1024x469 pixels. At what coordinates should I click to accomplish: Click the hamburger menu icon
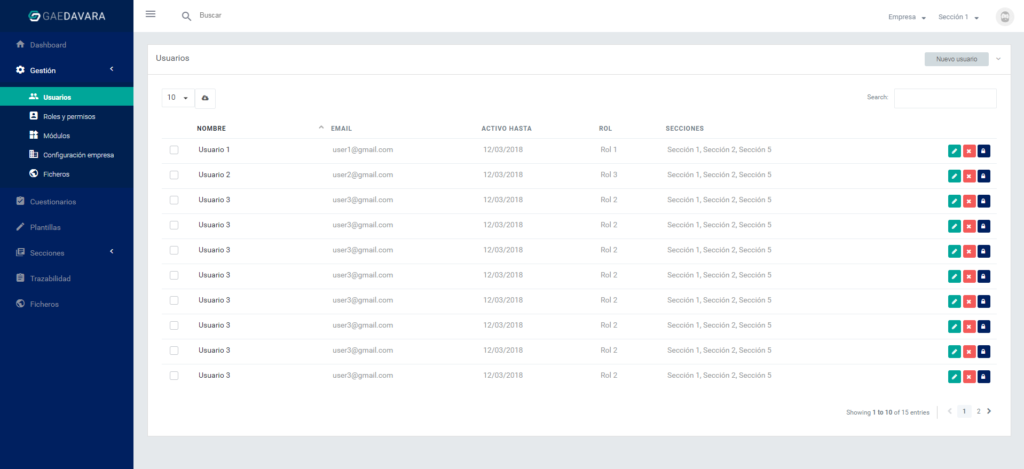(x=151, y=14)
